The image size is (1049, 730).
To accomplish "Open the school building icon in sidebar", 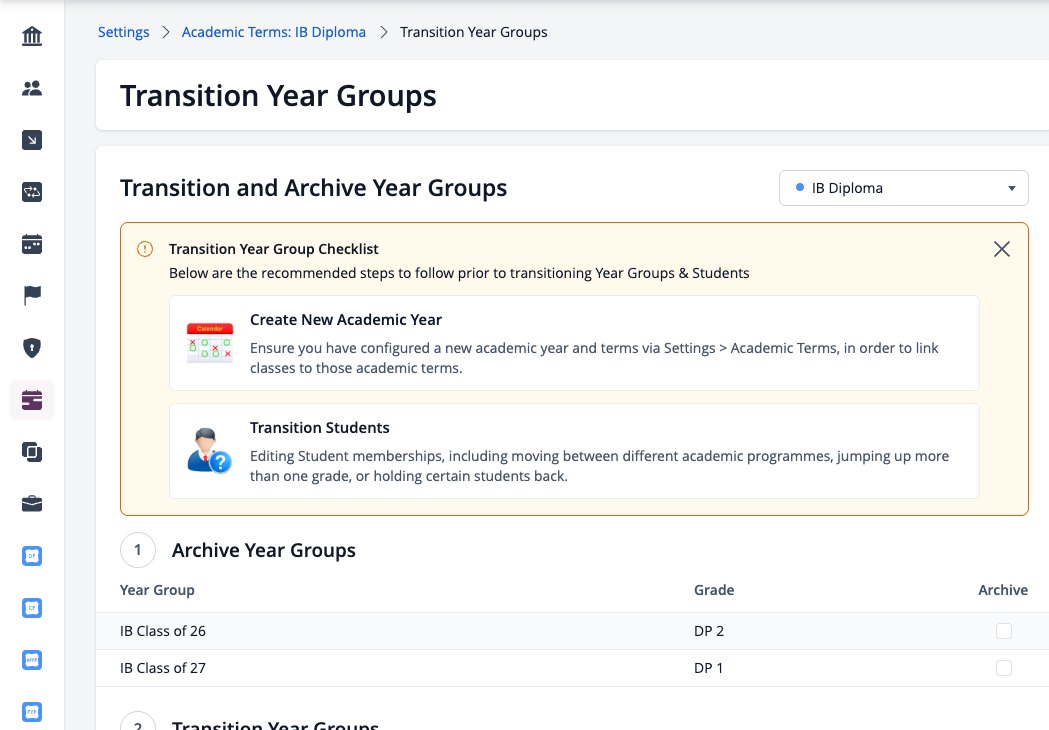I will click(x=31, y=35).
